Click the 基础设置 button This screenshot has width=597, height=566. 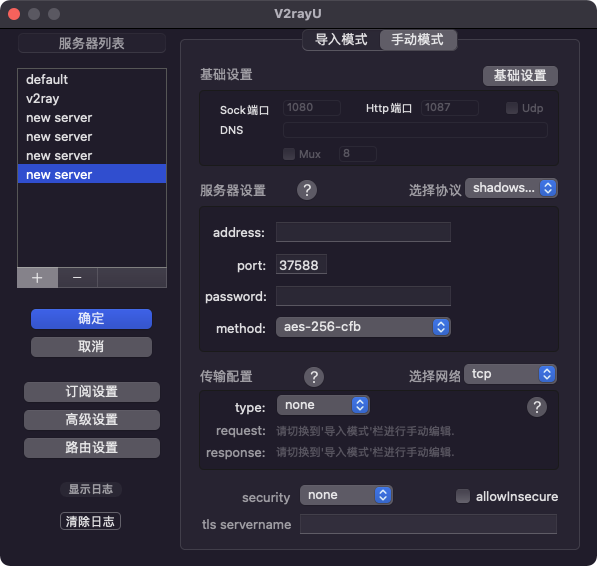520,76
